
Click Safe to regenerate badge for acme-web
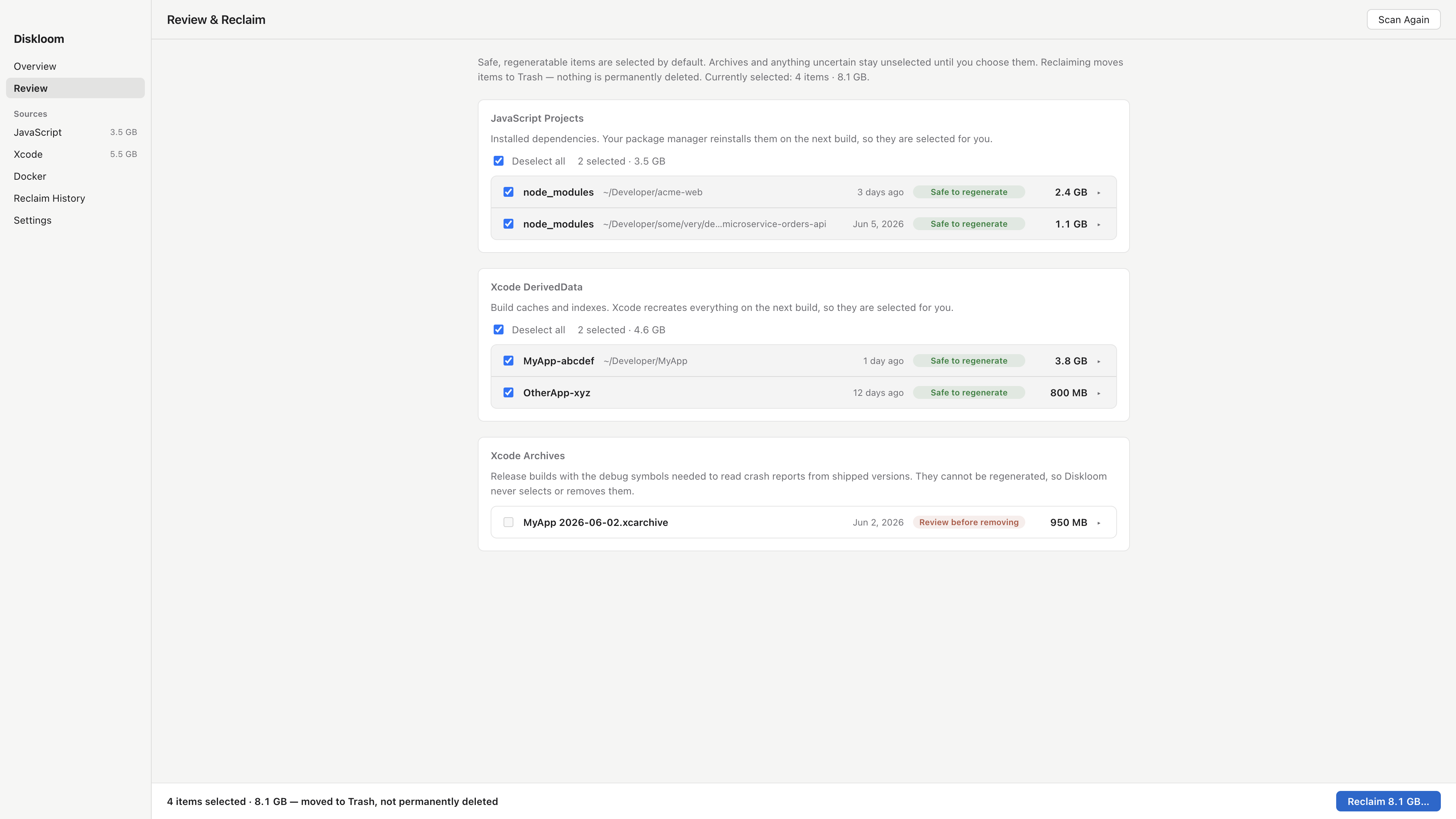969,192
